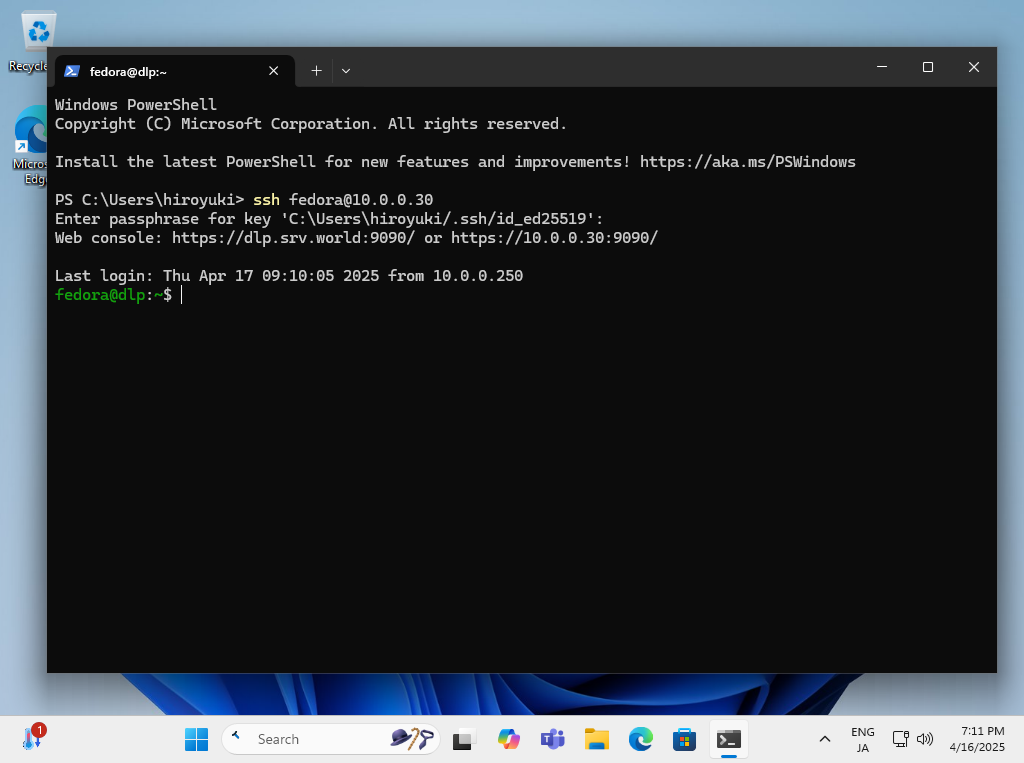
Task: Click the fedora@dlp prompt text
Action: [x=100, y=295]
